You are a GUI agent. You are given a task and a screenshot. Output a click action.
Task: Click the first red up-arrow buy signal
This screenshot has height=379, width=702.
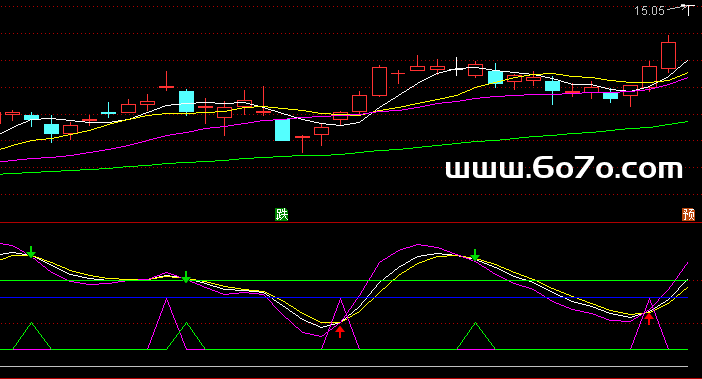[x=340, y=332]
